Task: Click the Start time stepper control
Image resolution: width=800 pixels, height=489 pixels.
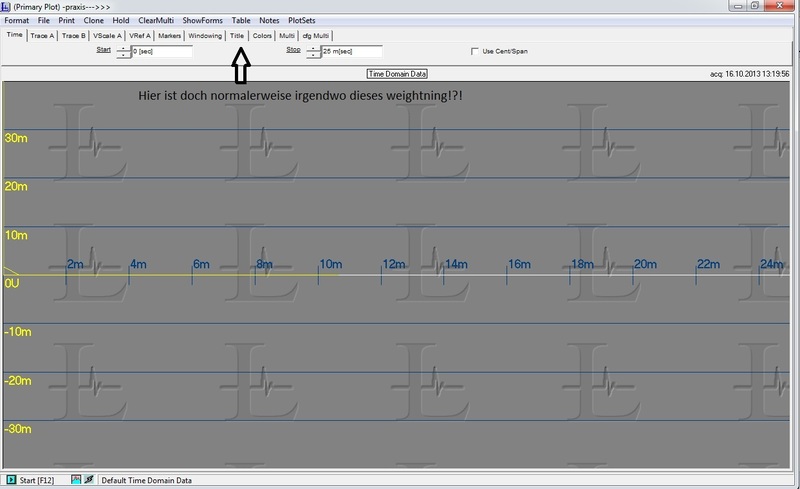Action: tap(123, 51)
